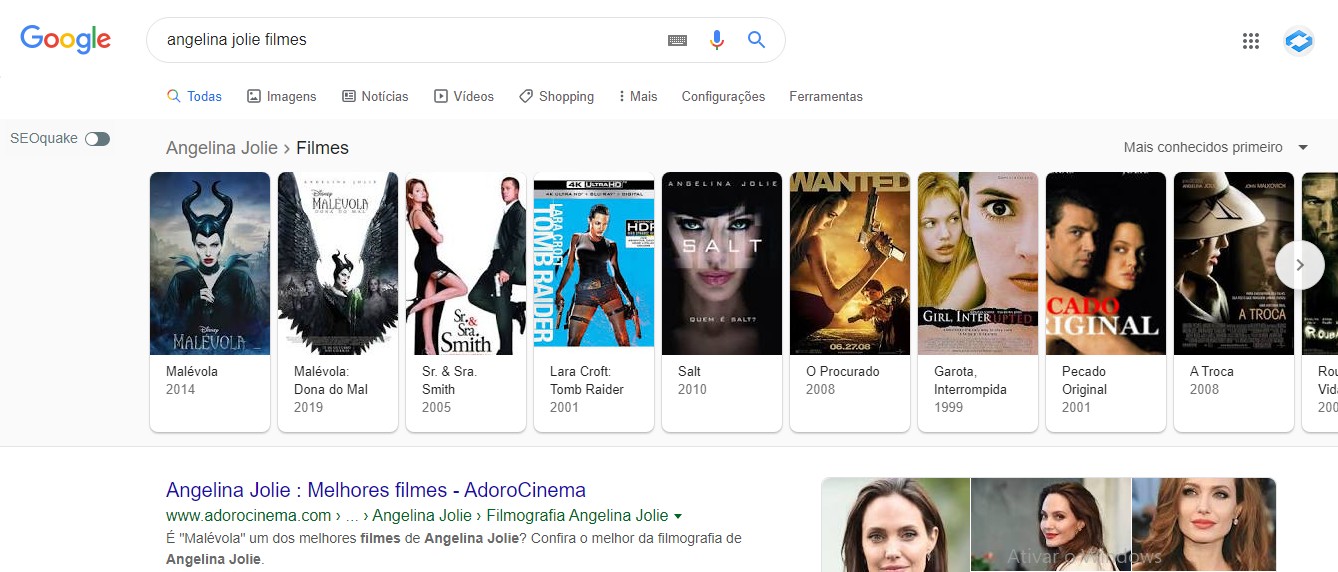1338x572 pixels.
Task: Open the Lara Croft: Tomb Raider poster
Action: [594, 263]
